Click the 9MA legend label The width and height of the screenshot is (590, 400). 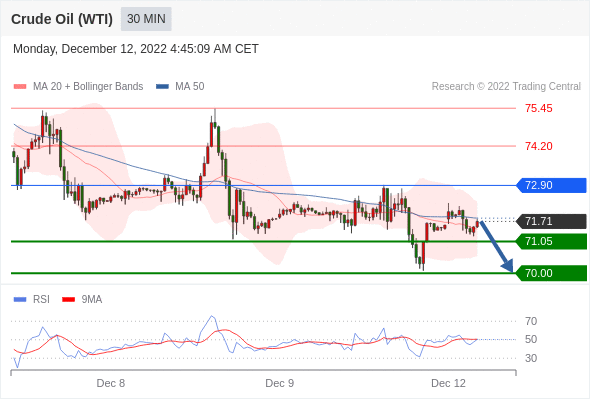[x=92, y=300]
